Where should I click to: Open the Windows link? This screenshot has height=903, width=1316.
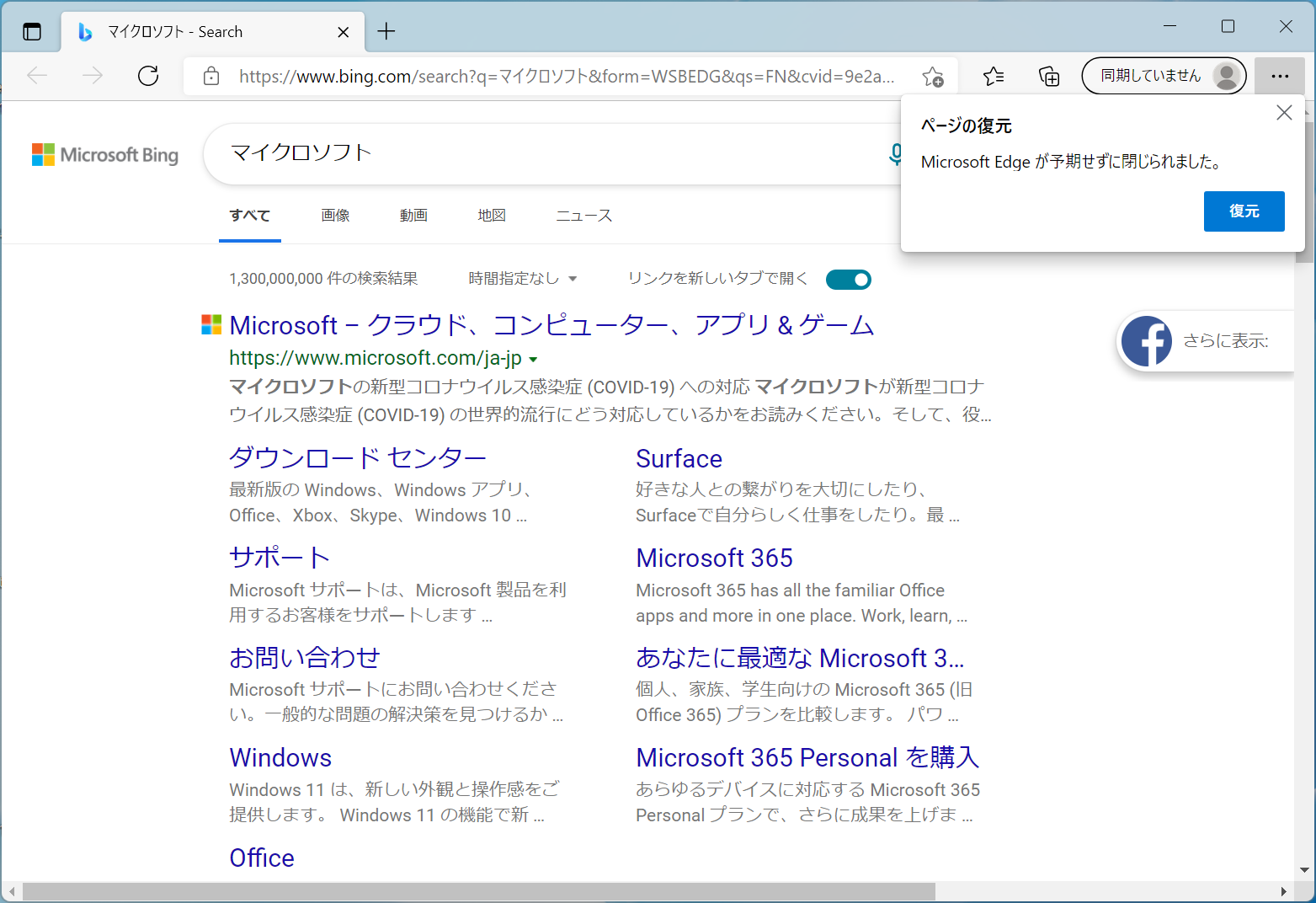tap(280, 757)
